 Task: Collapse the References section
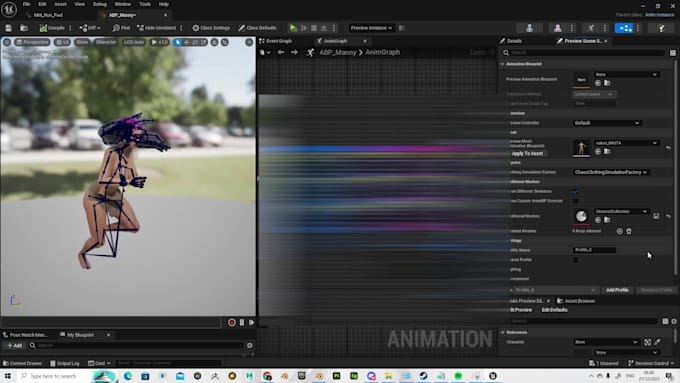point(502,332)
